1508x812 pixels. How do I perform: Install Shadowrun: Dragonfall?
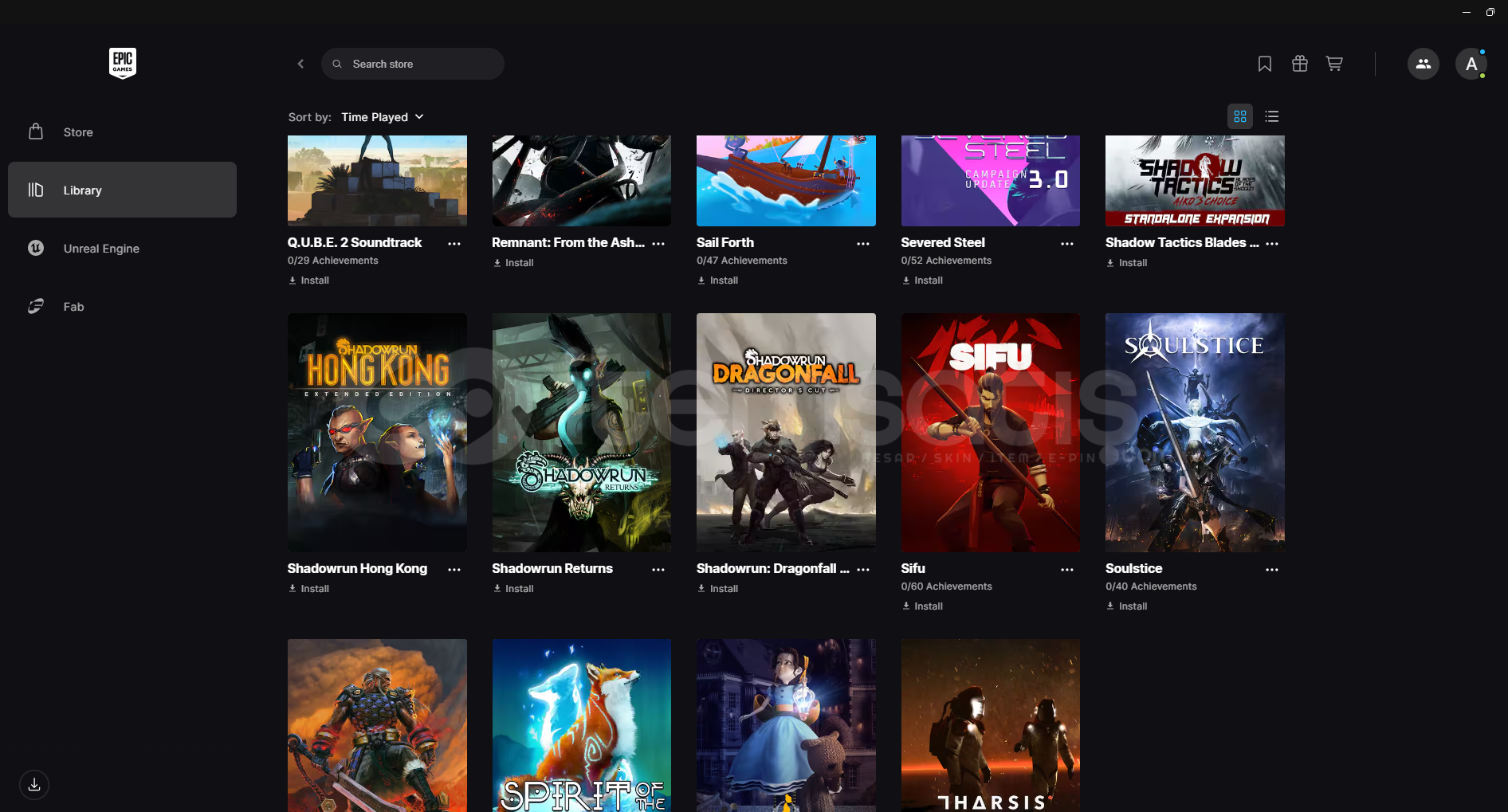(x=717, y=589)
